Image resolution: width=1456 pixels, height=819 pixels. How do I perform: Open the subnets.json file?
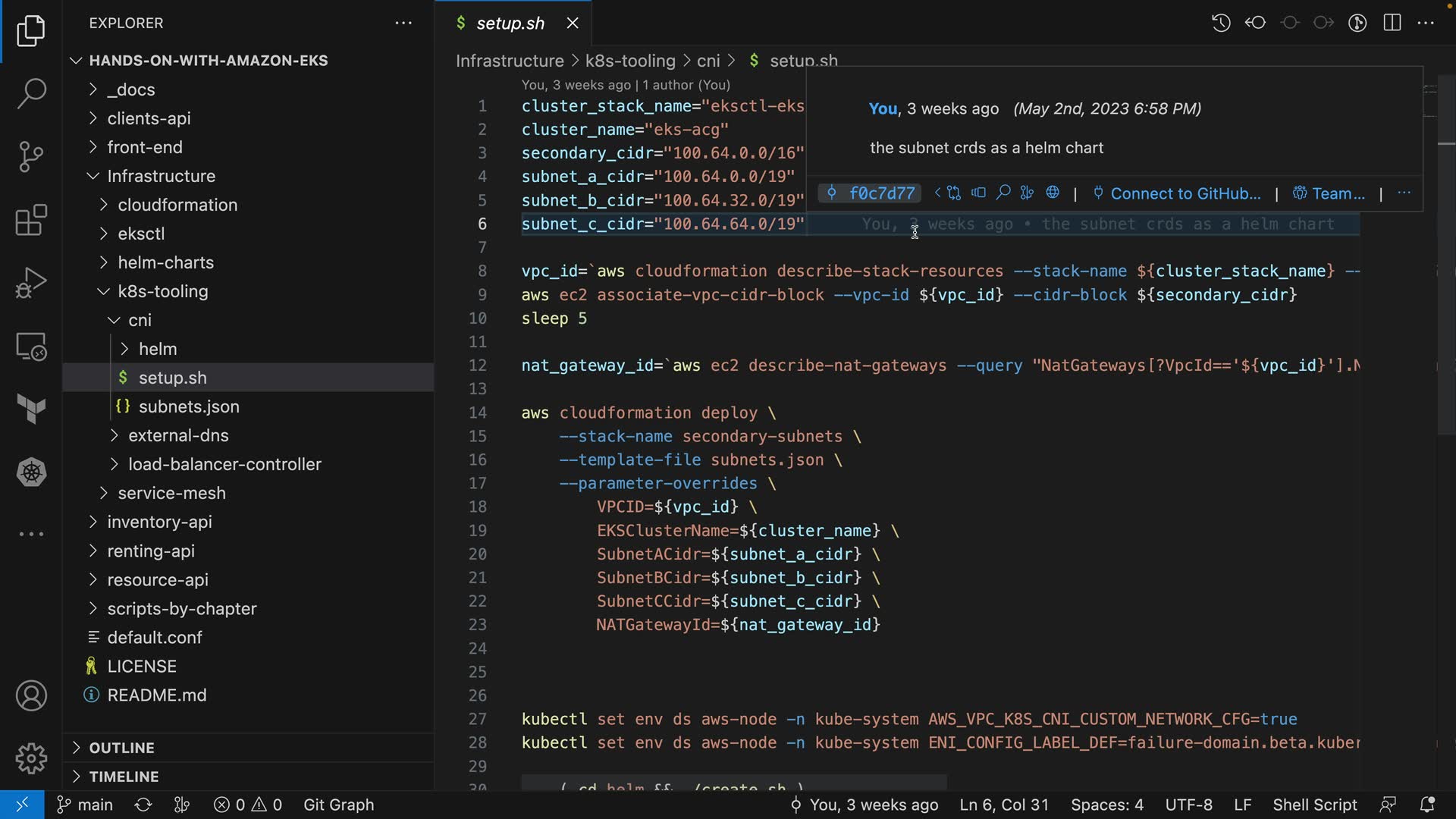pyautogui.click(x=189, y=406)
